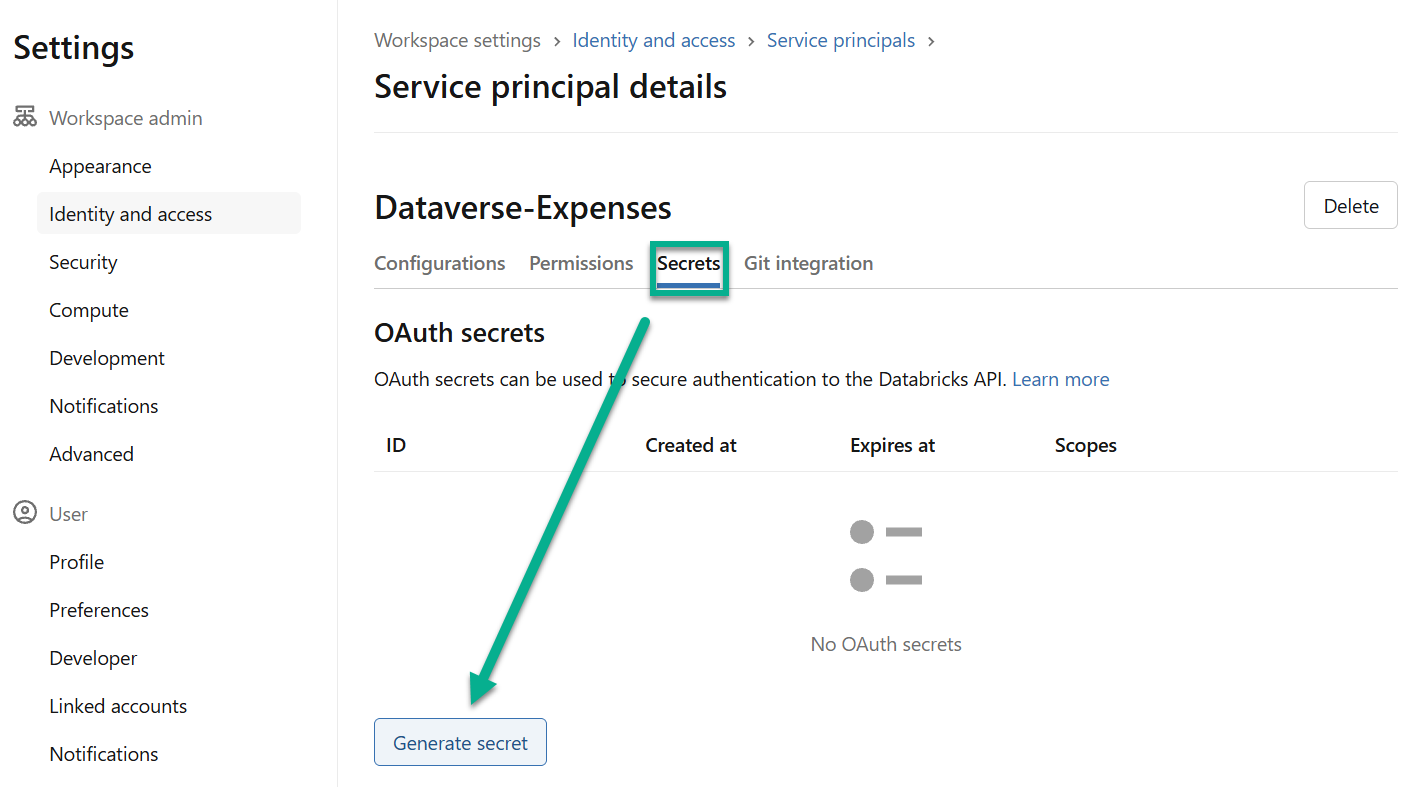Open the Learn more link
This screenshot has width=1420, height=787.
click(1061, 379)
